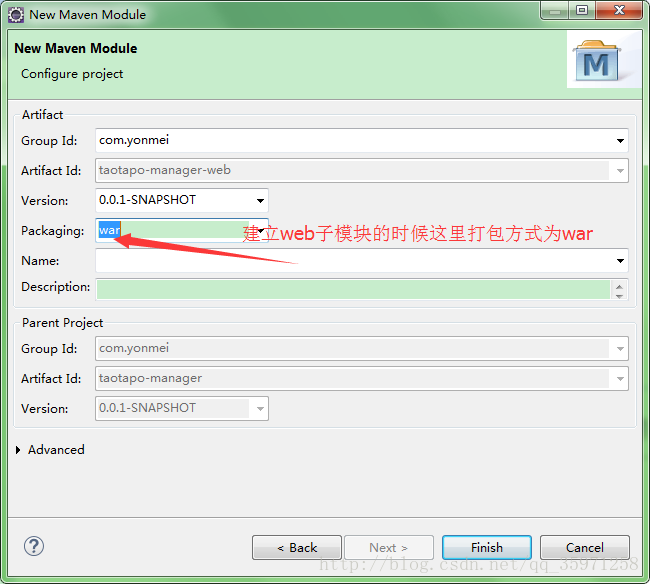Click Parent Project Group Id dropdown arrow
This screenshot has width=650, height=584.
620,349
